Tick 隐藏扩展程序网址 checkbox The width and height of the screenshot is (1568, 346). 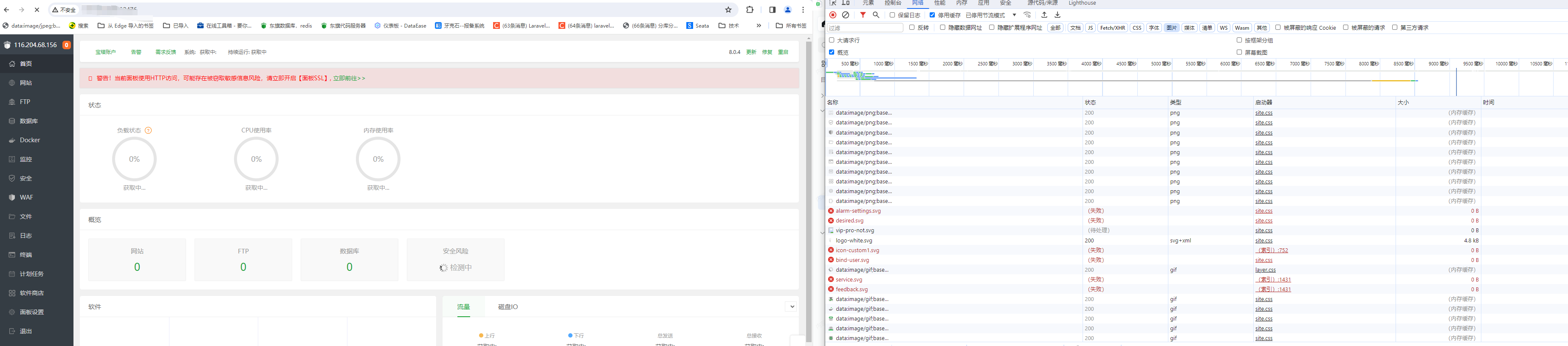click(x=992, y=27)
